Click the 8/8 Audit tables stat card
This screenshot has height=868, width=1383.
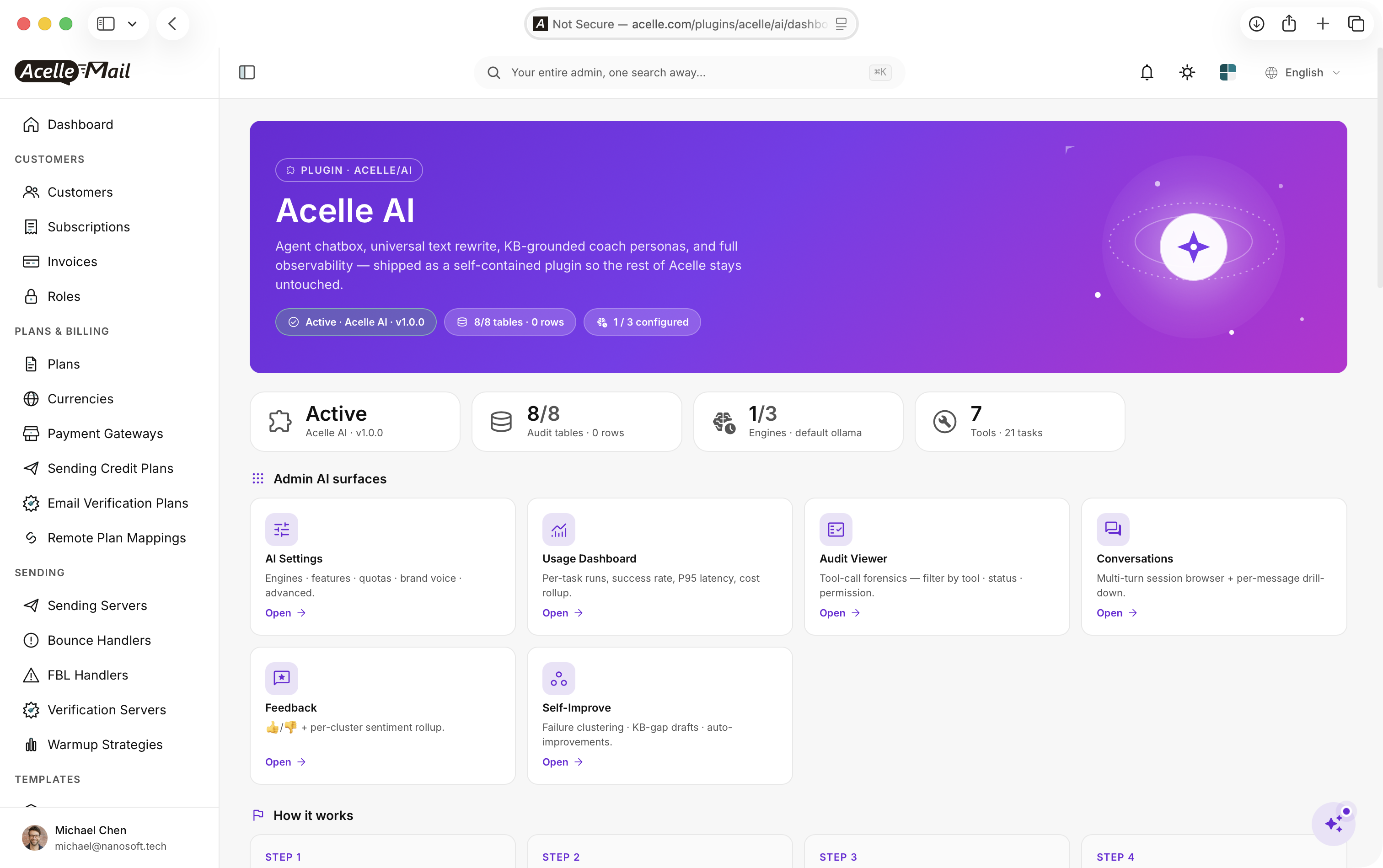[576, 421]
